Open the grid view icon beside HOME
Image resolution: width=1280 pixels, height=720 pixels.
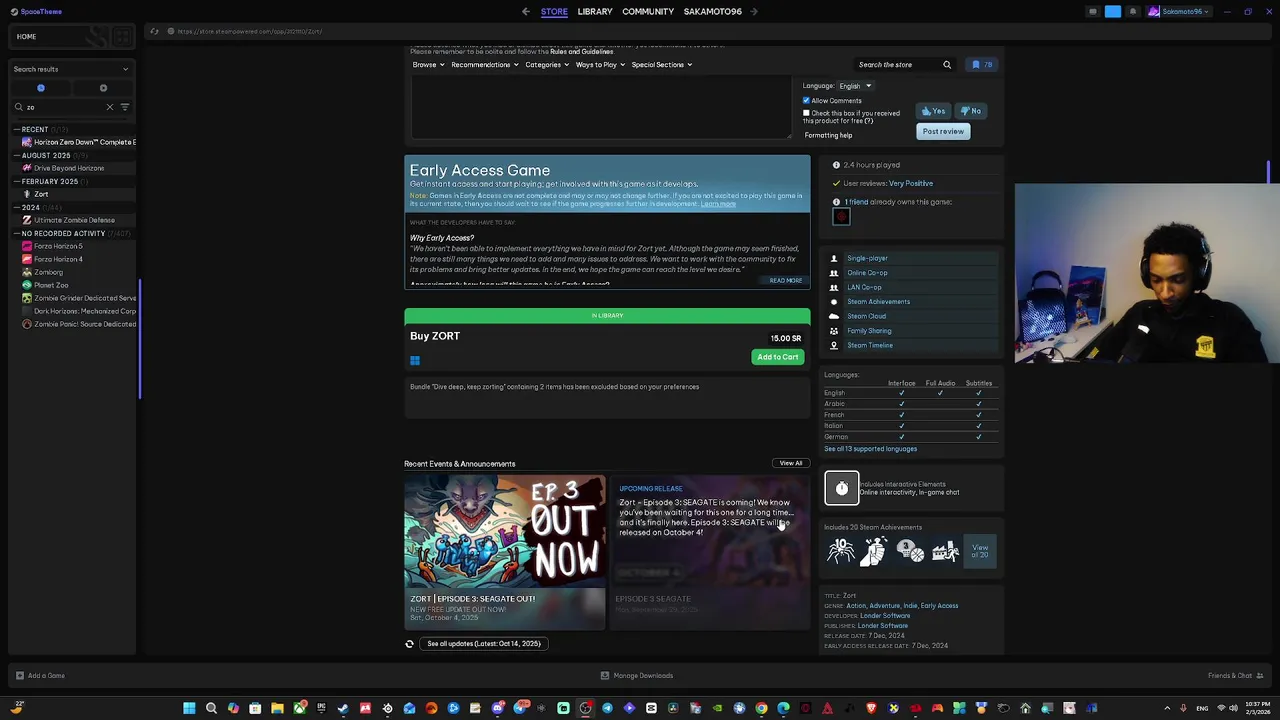coord(122,37)
